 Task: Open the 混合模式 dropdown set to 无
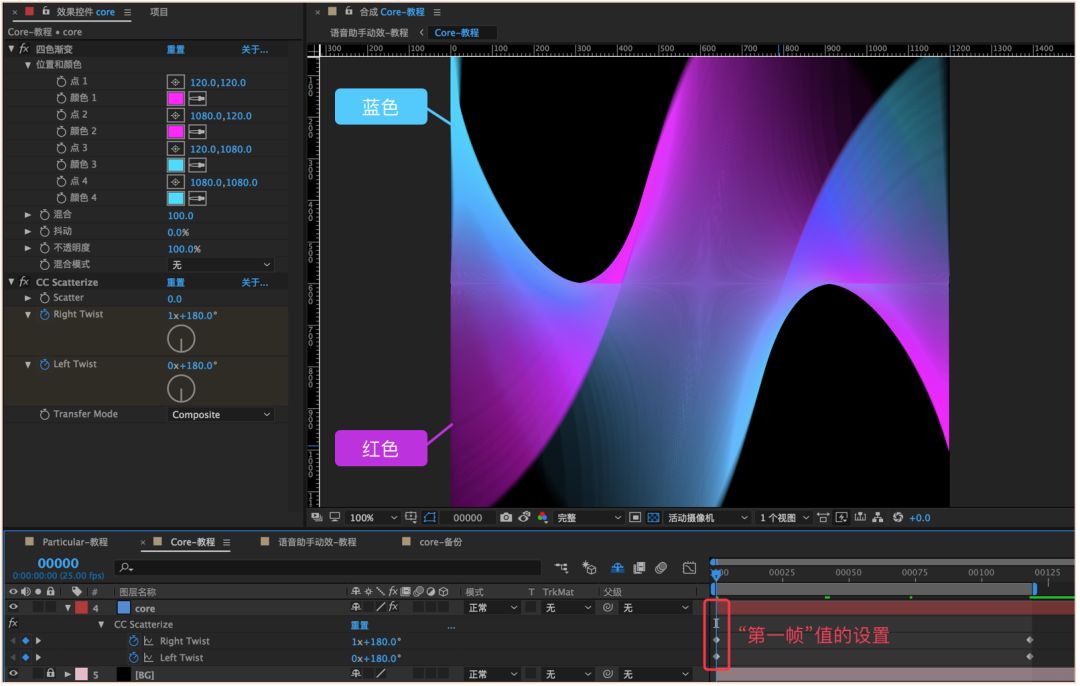coord(220,265)
